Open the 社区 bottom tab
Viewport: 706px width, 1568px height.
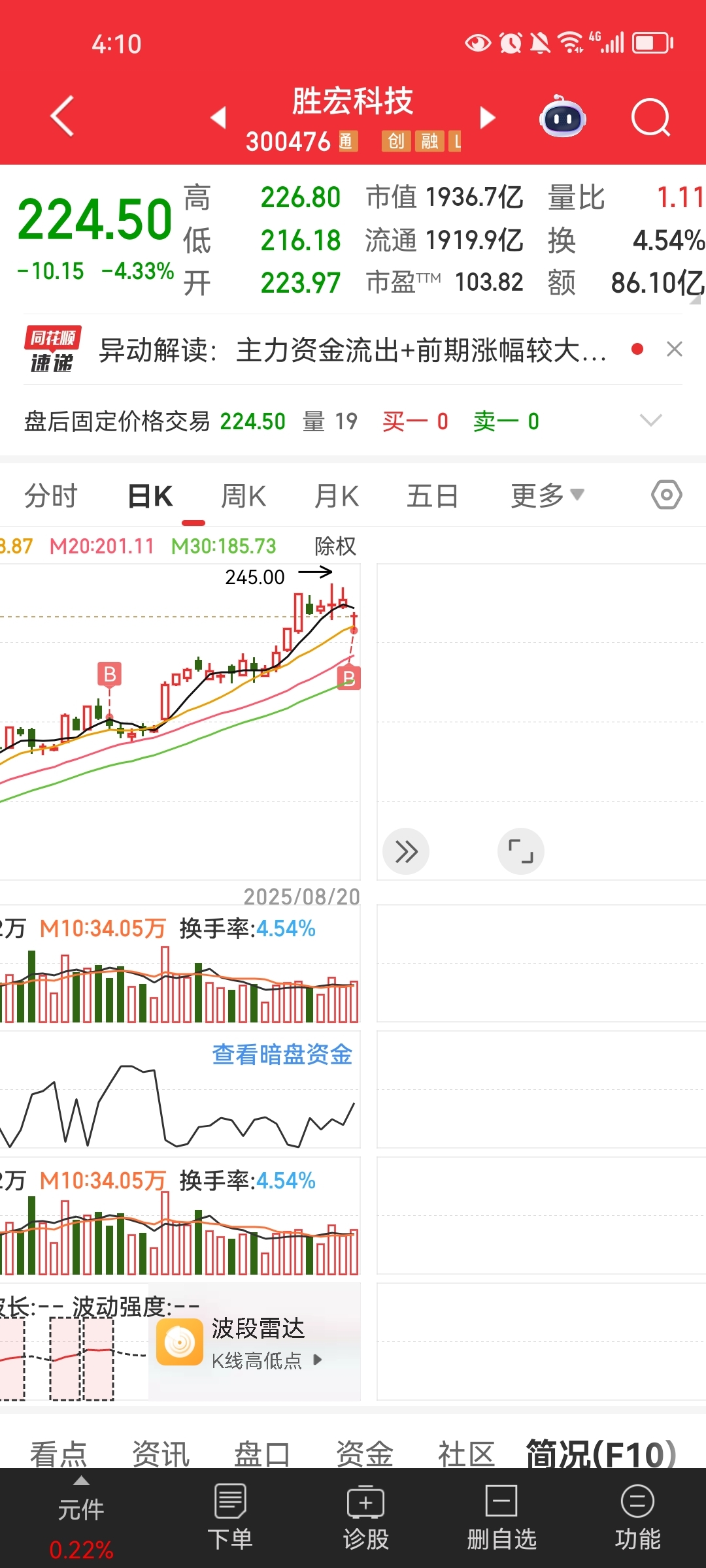[x=467, y=1454]
